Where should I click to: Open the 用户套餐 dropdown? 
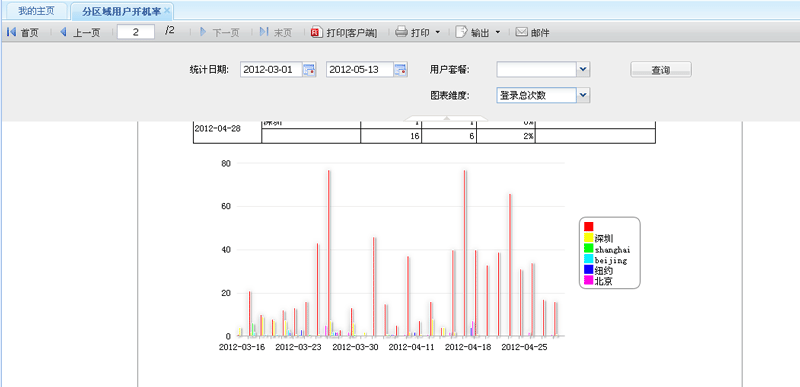click(583, 69)
